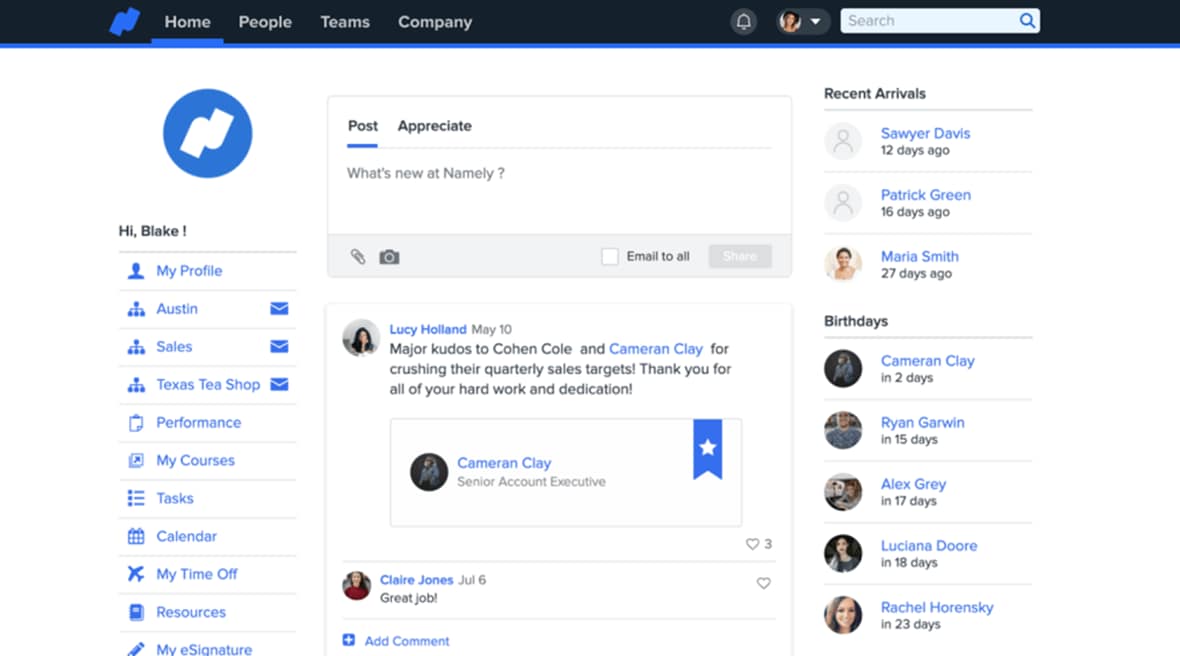Click the search magnifying glass icon
Viewport: 1180px width, 656px height.
pyautogui.click(x=1027, y=21)
